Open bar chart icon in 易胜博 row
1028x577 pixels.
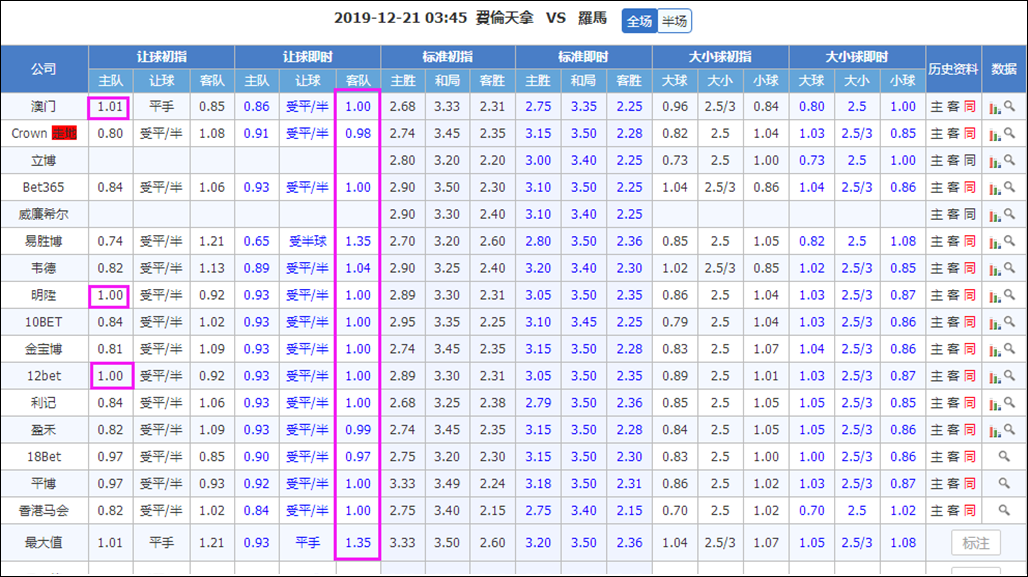(995, 241)
